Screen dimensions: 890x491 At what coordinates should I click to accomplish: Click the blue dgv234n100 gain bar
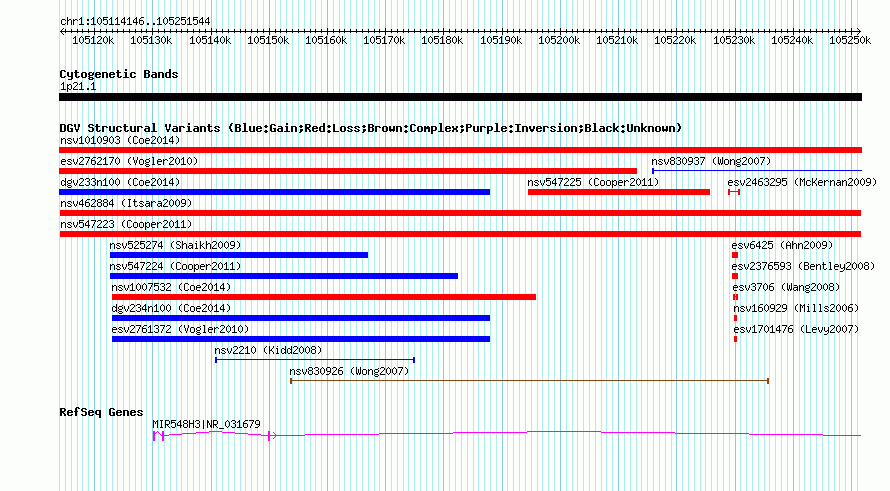point(301,318)
